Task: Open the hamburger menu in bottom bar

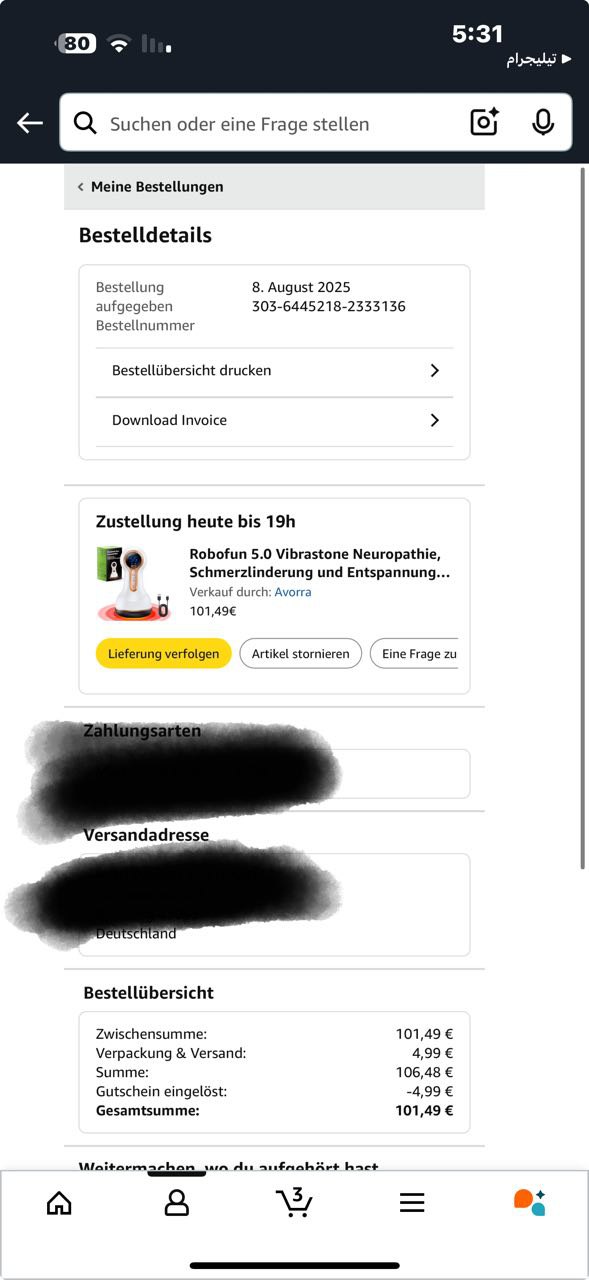Action: coord(412,1203)
